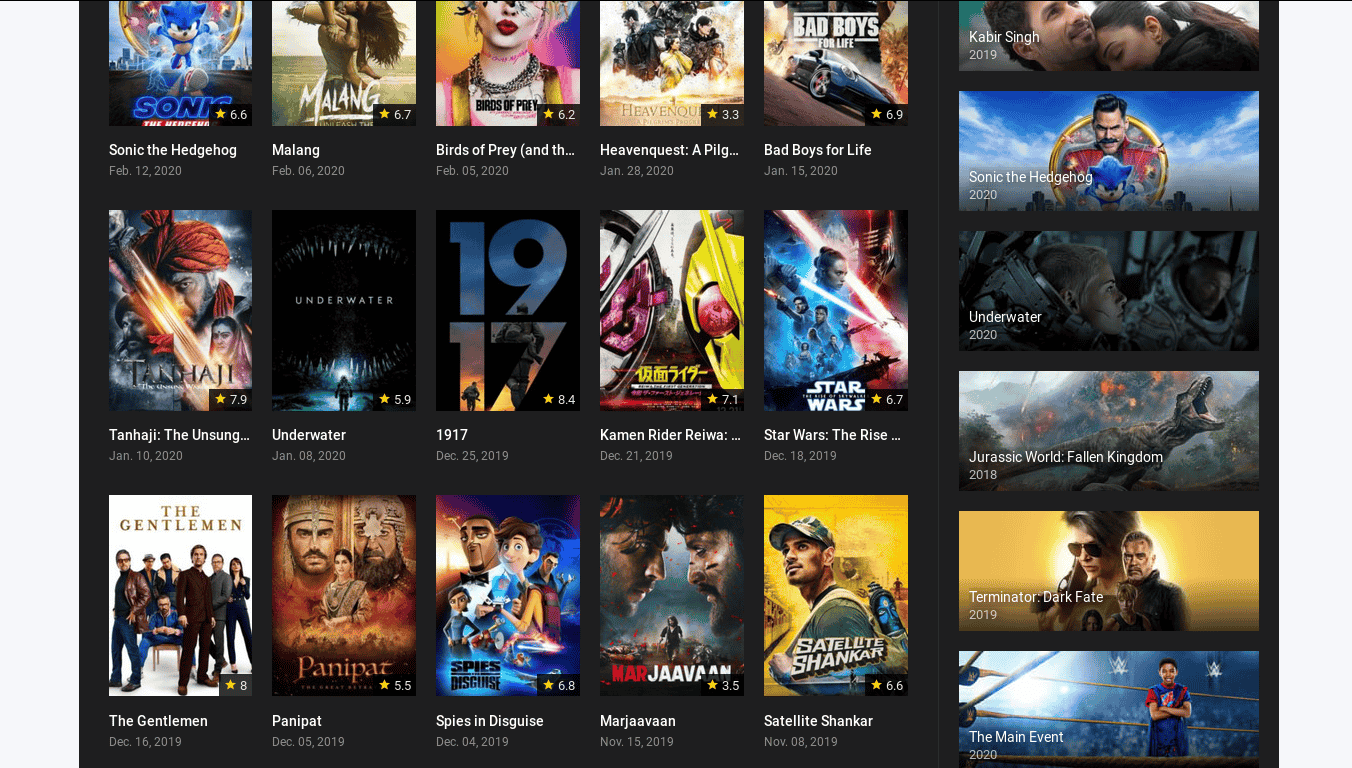The width and height of the screenshot is (1352, 768).
Task: Open Birds of Prey title link
Action: click(x=506, y=150)
